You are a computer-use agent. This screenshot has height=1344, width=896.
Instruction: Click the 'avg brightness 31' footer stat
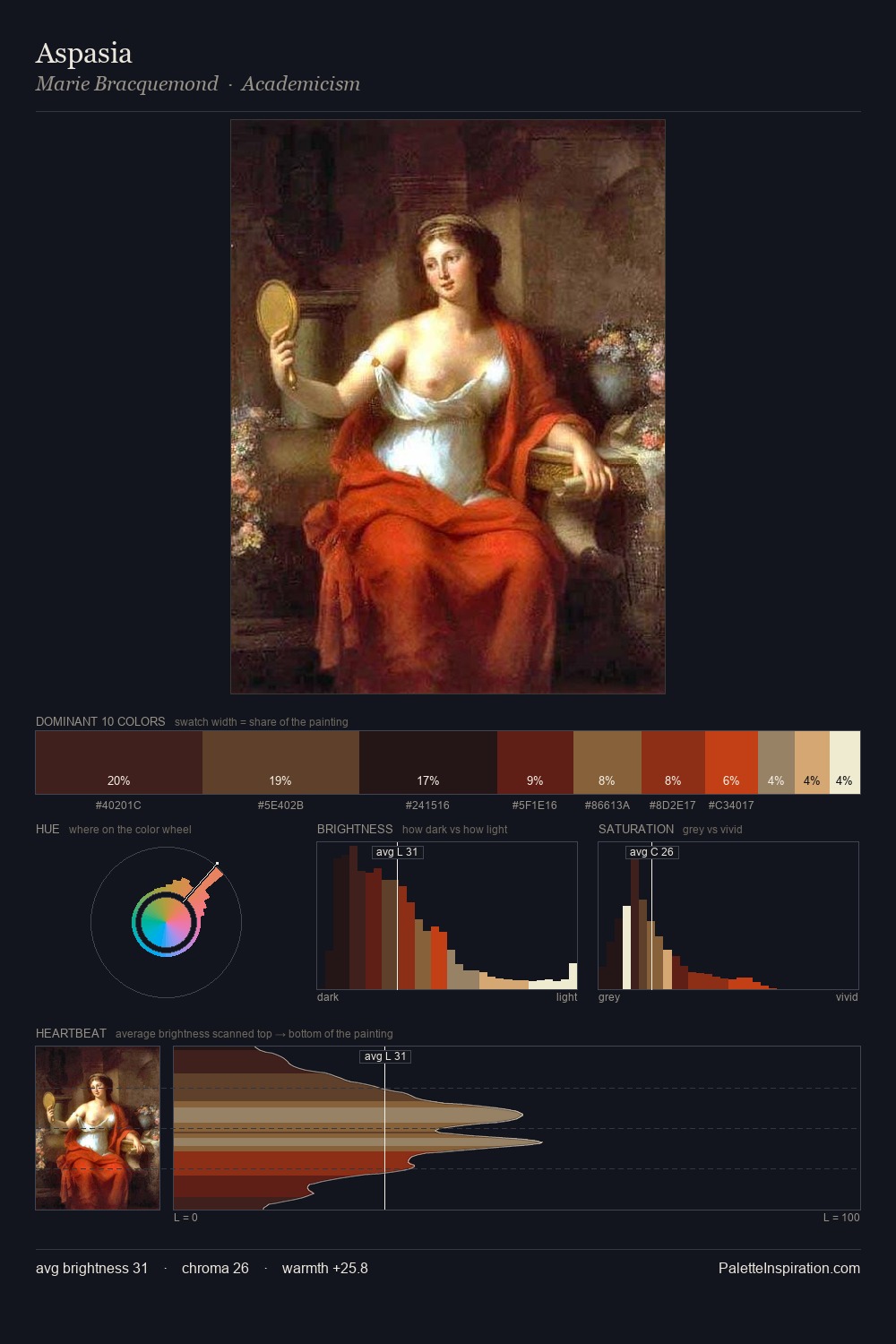click(x=91, y=1269)
